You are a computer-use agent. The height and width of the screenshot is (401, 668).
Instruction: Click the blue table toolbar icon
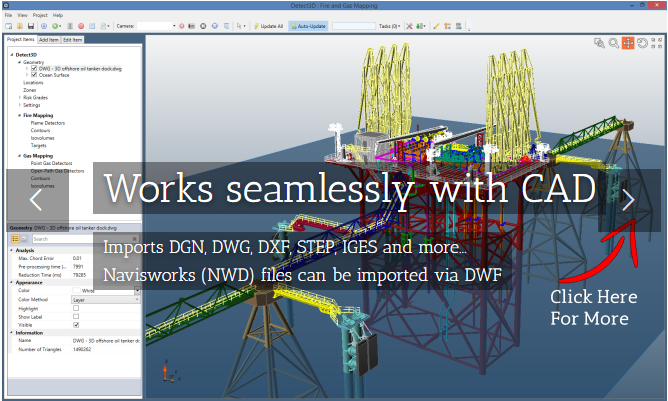point(92,26)
